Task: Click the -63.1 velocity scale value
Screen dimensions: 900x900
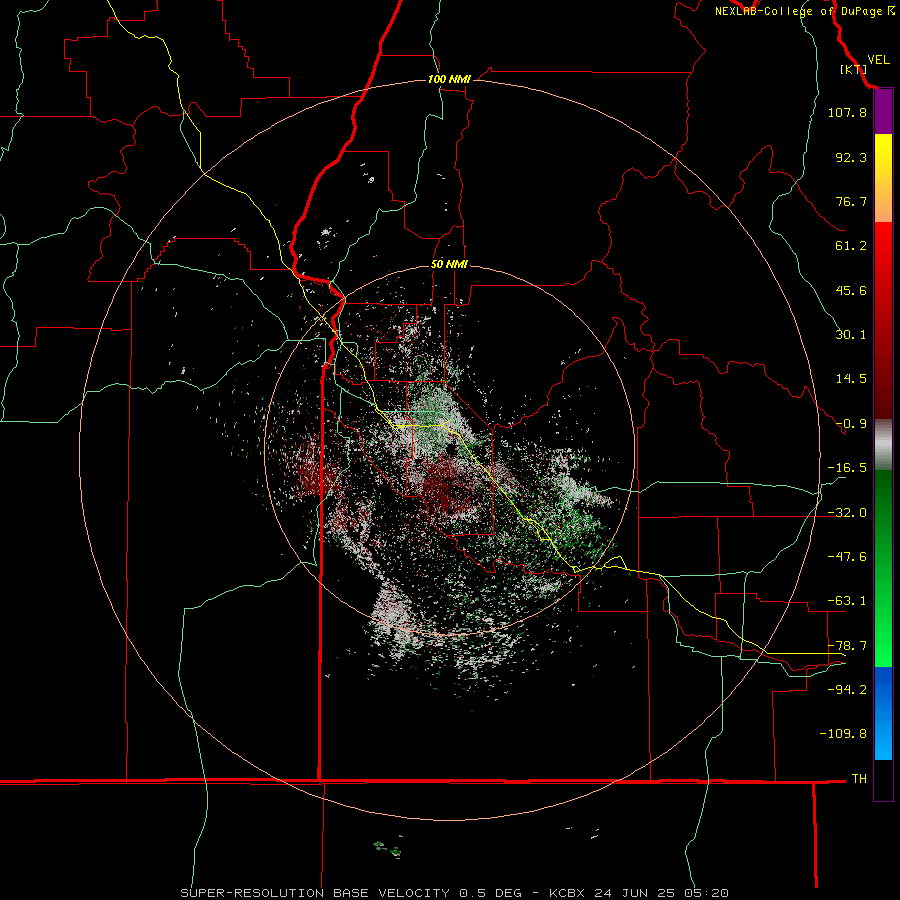Action: 847,601
